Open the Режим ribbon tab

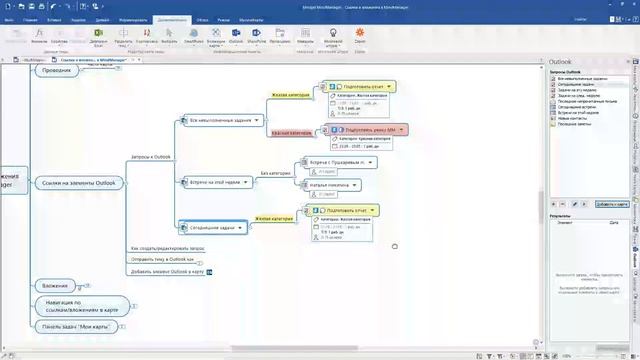224,20
